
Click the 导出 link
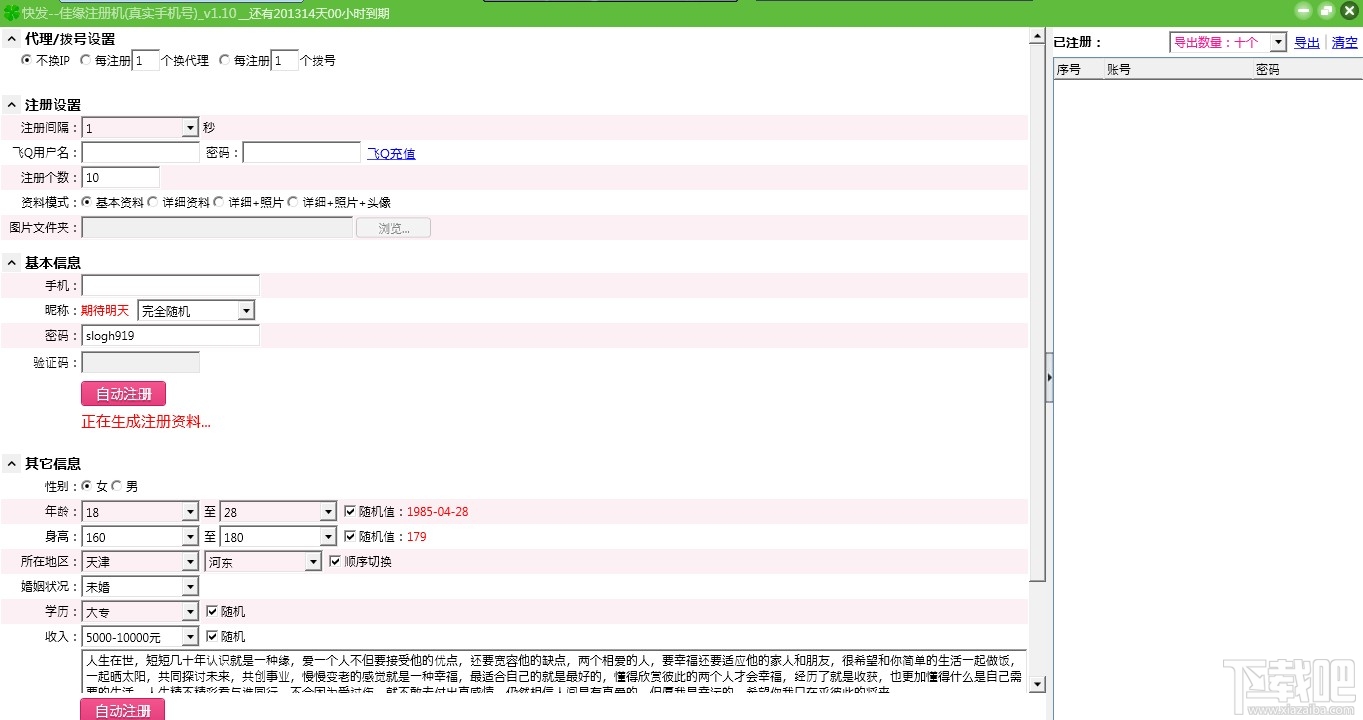pyautogui.click(x=1307, y=43)
